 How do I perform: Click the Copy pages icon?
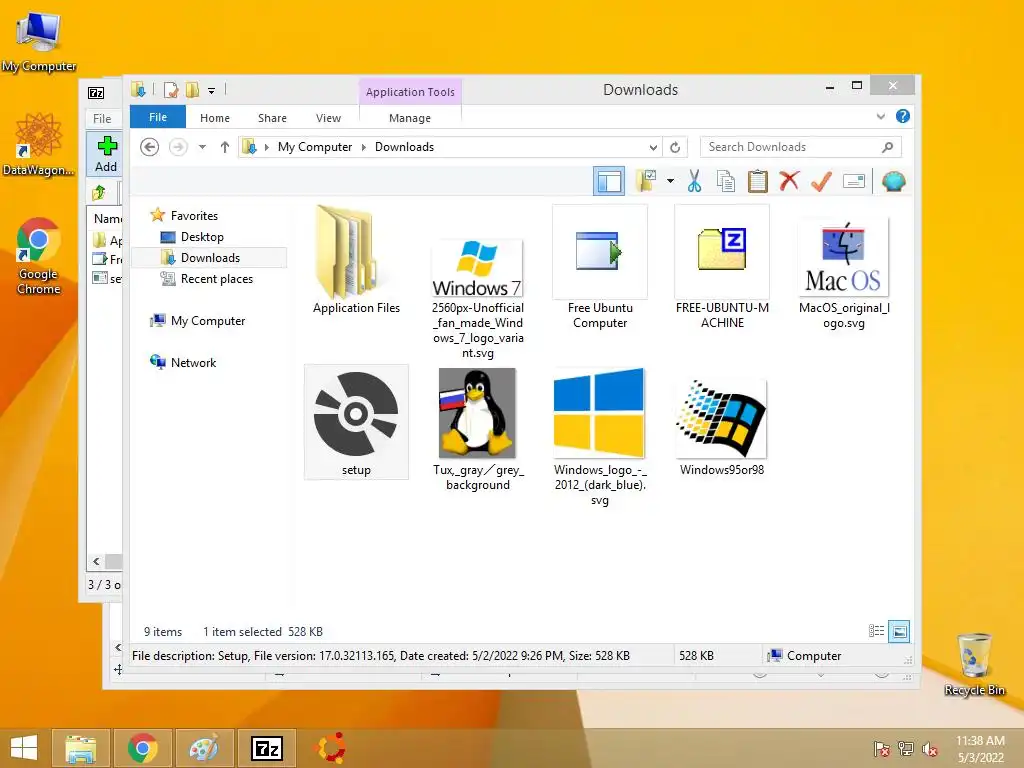pyautogui.click(x=726, y=181)
